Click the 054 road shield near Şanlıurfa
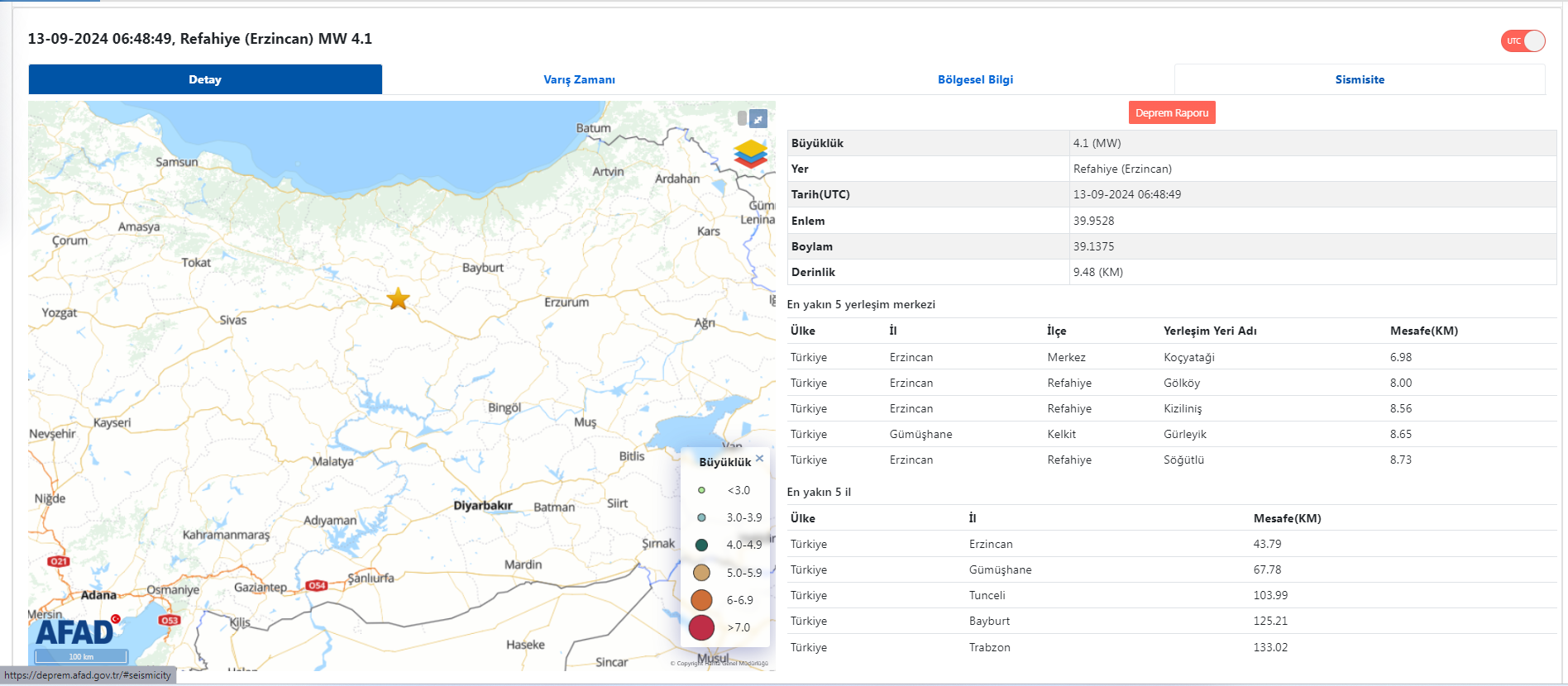The height and width of the screenshot is (686, 1568). (317, 585)
